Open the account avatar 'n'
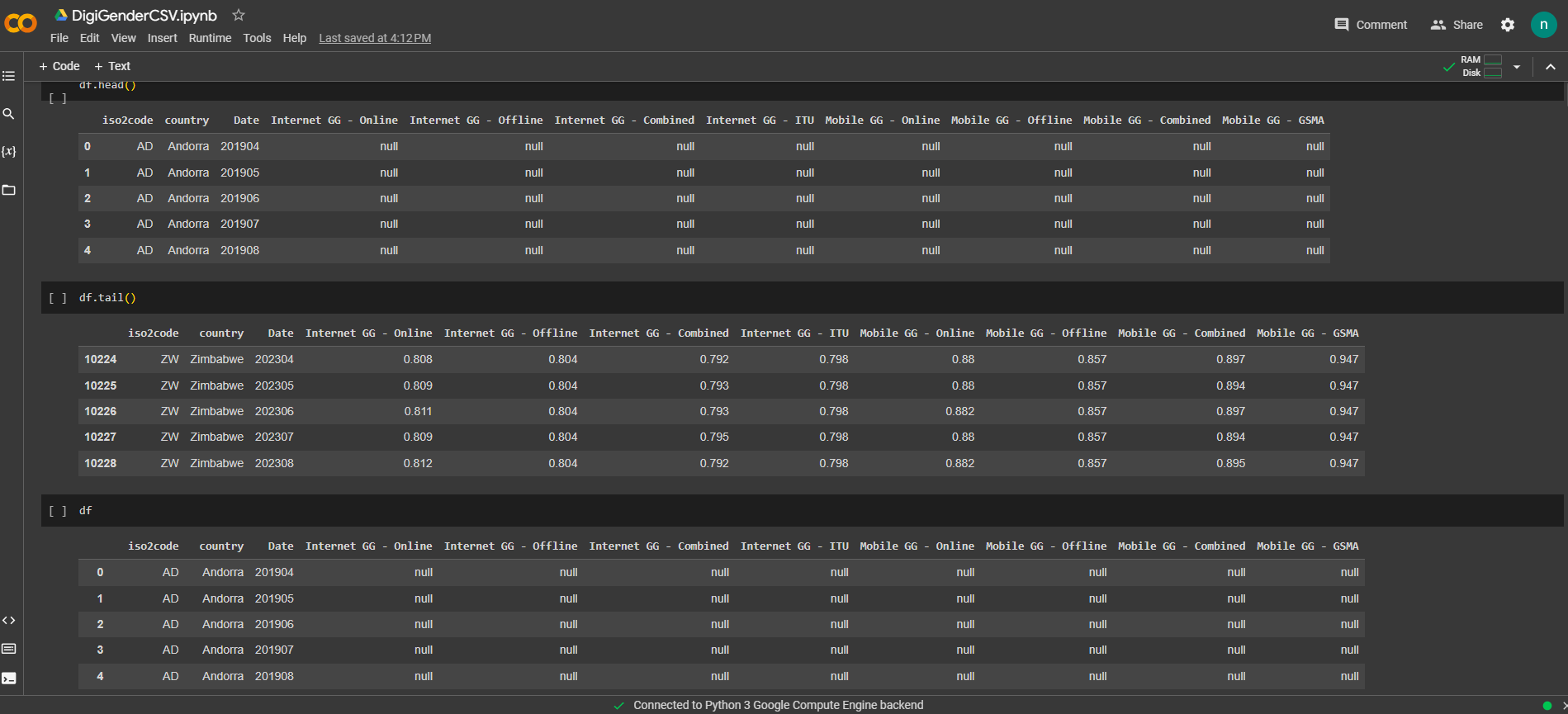The width and height of the screenshot is (1568, 714). pos(1544,25)
